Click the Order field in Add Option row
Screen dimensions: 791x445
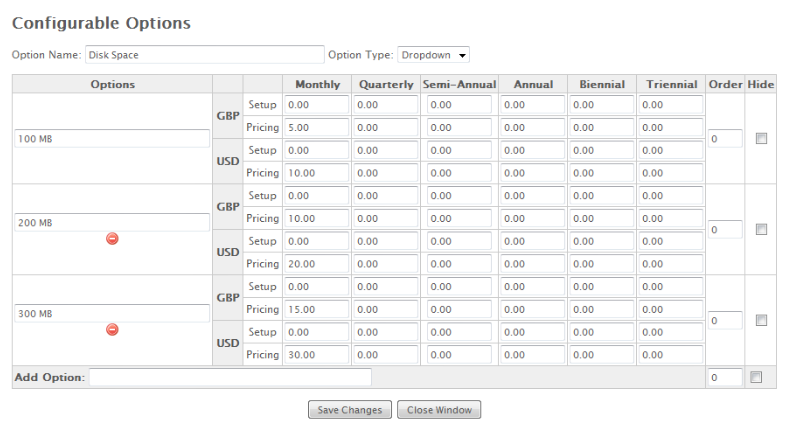point(725,377)
